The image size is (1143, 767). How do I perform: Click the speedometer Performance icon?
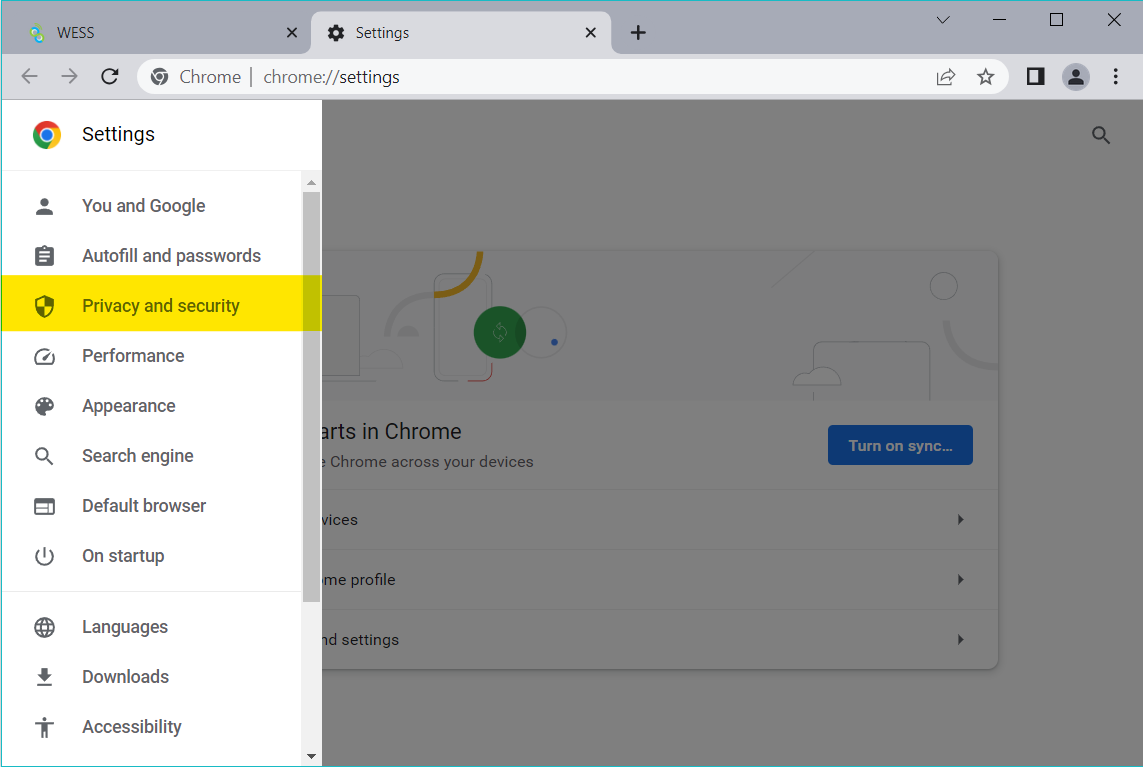(44, 357)
